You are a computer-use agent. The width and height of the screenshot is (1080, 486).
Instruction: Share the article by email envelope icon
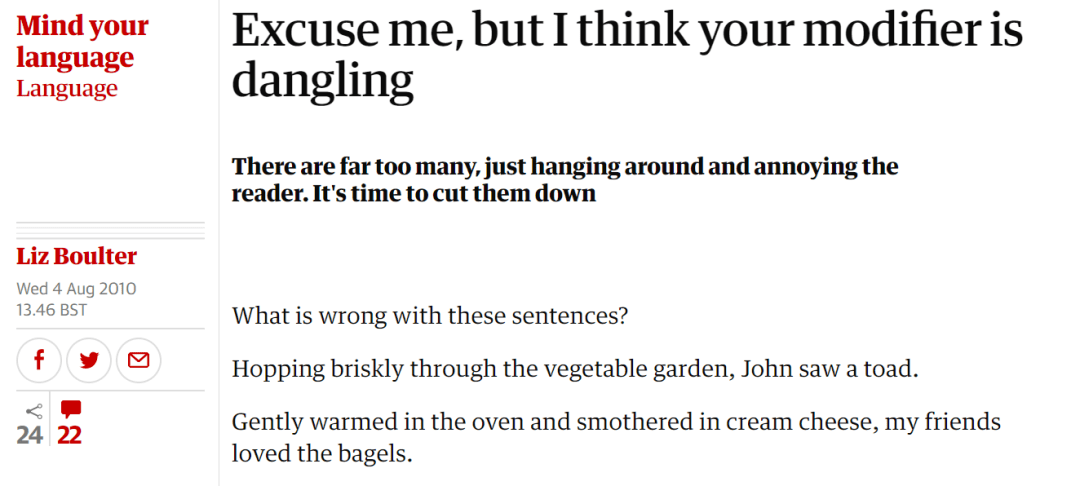point(138,360)
